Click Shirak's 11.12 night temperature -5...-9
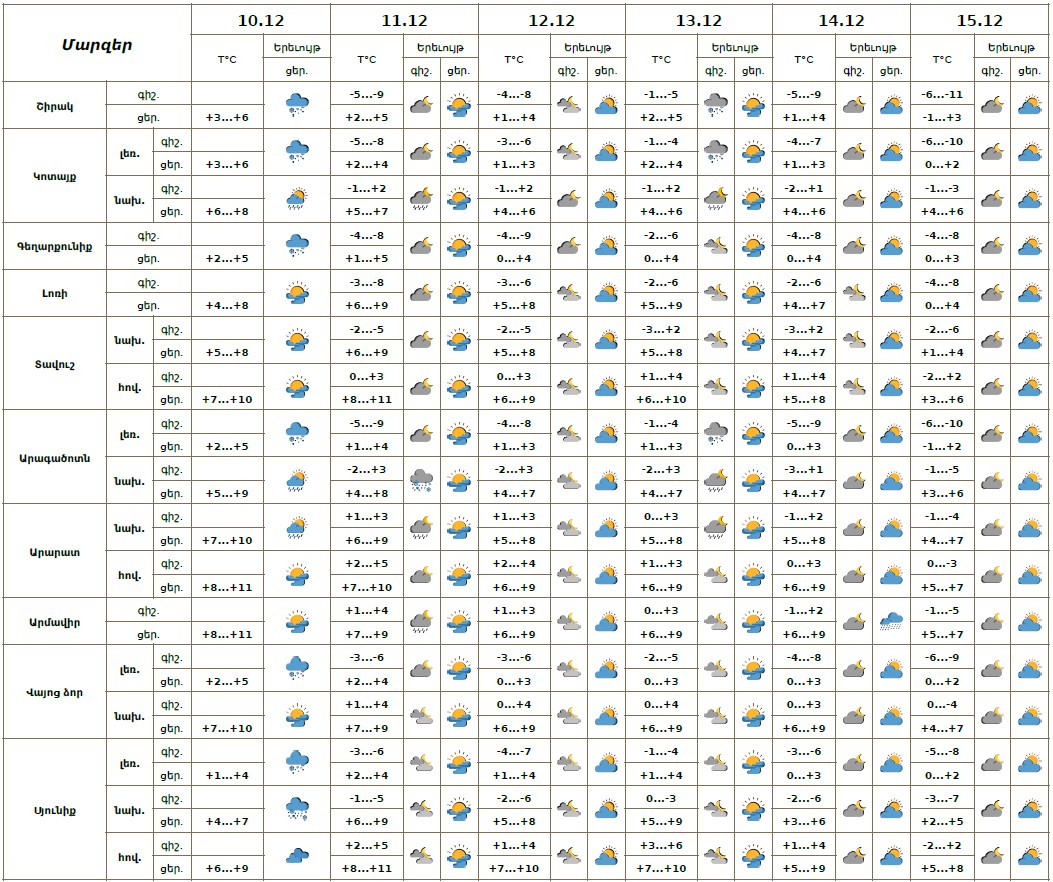 point(367,95)
